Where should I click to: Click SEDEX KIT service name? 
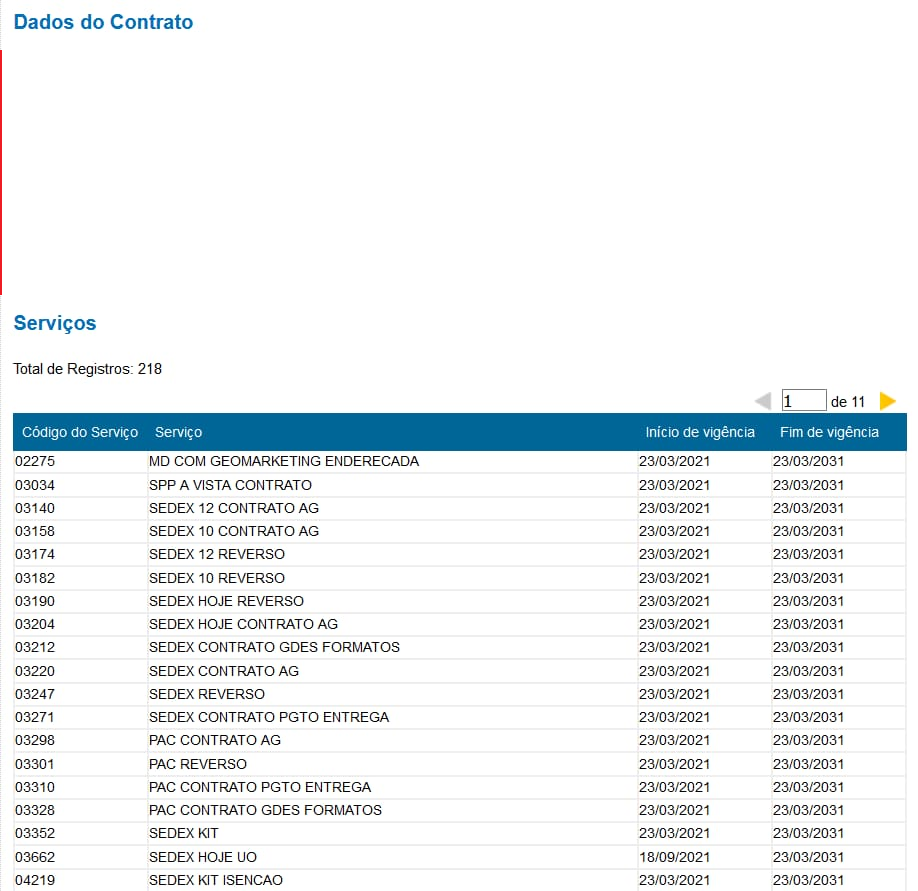[x=183, y=832]
